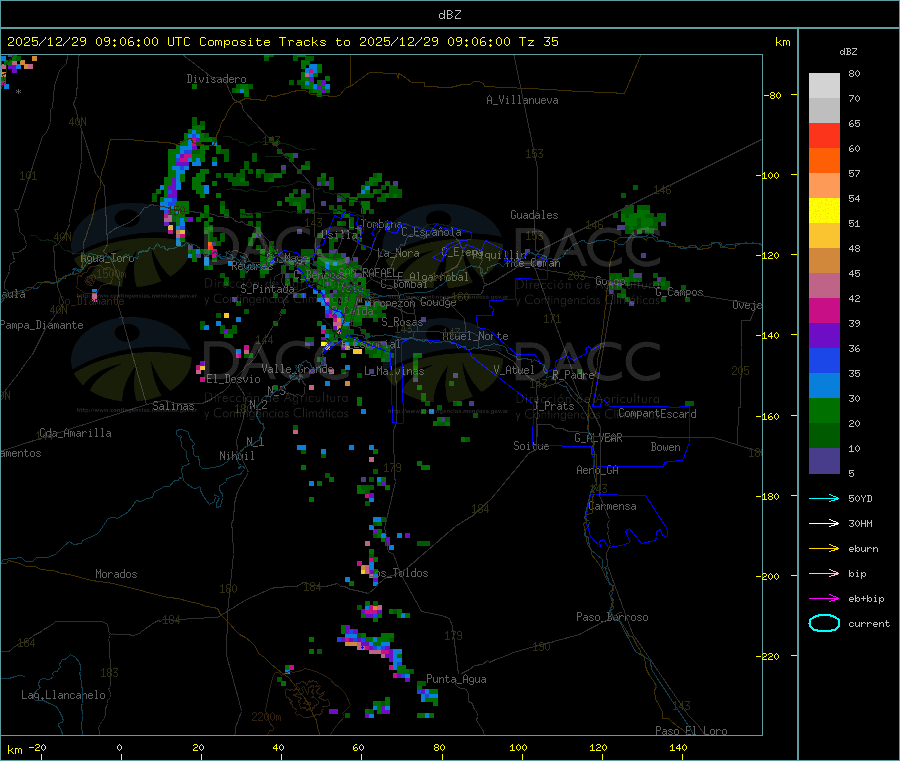Screen dimensions: 900x761
Task: Select the 'R_Padre' location label
Action: tap(573, 375)
